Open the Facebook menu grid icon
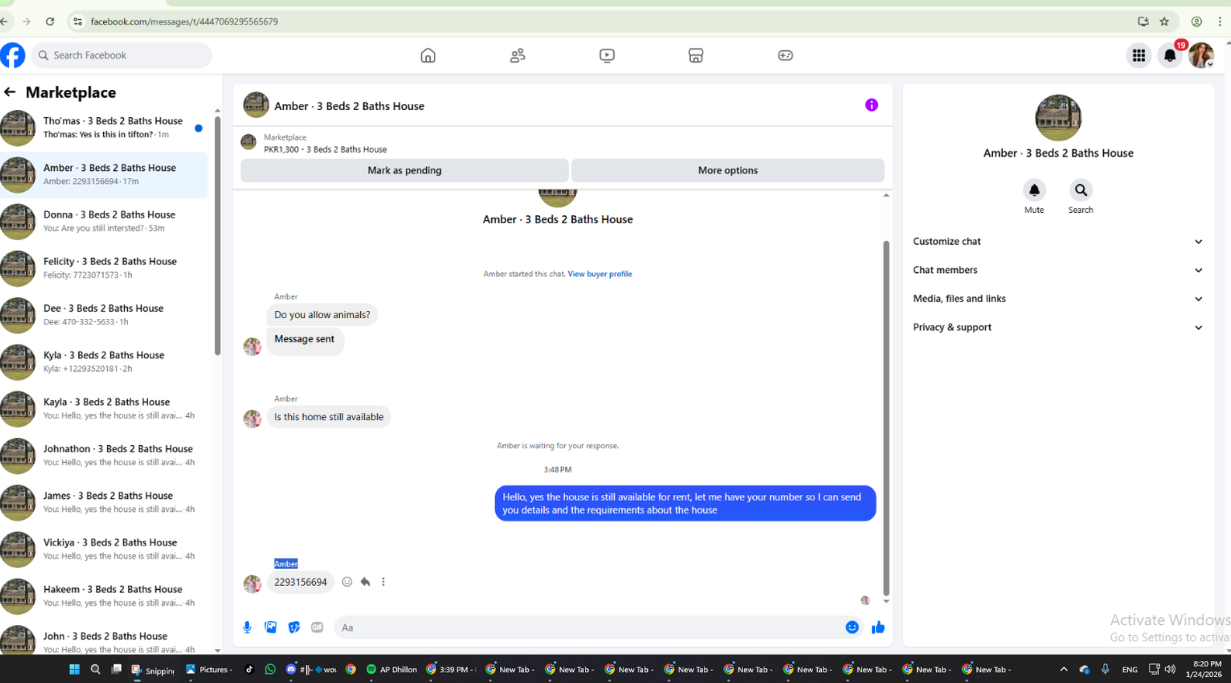This screenshot has height=683, width=1231. pos(1138,56)
